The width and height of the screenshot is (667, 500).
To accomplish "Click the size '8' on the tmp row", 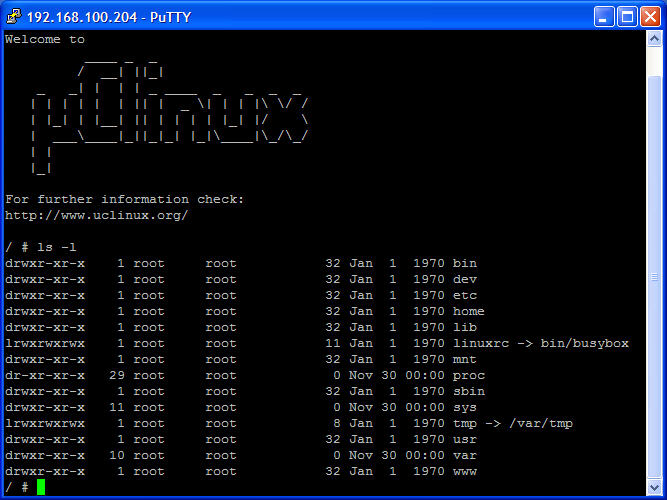I will pyautogui.click(x=336, y=424).
